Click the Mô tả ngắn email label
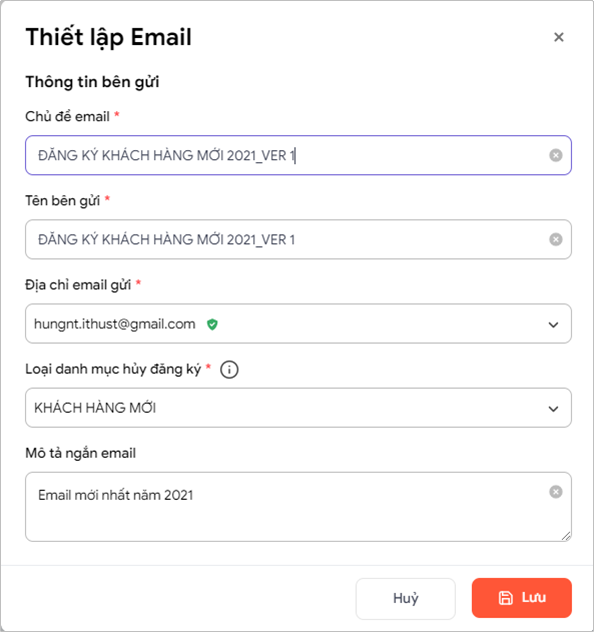Image resolution: width=594 pixels, height=632 pixels. (81, 453)
